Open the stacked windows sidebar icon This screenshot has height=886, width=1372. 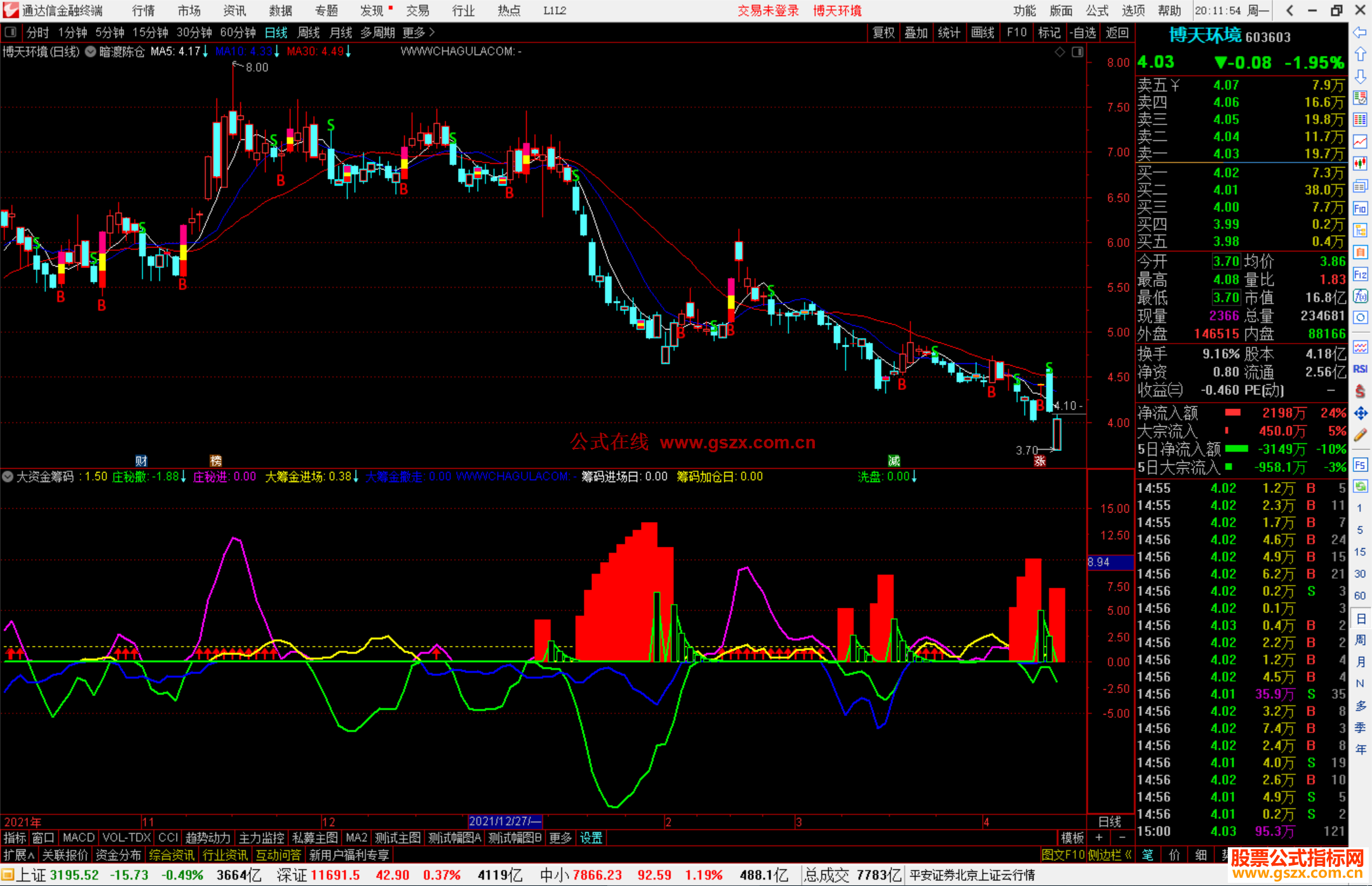coord(1360,186)
